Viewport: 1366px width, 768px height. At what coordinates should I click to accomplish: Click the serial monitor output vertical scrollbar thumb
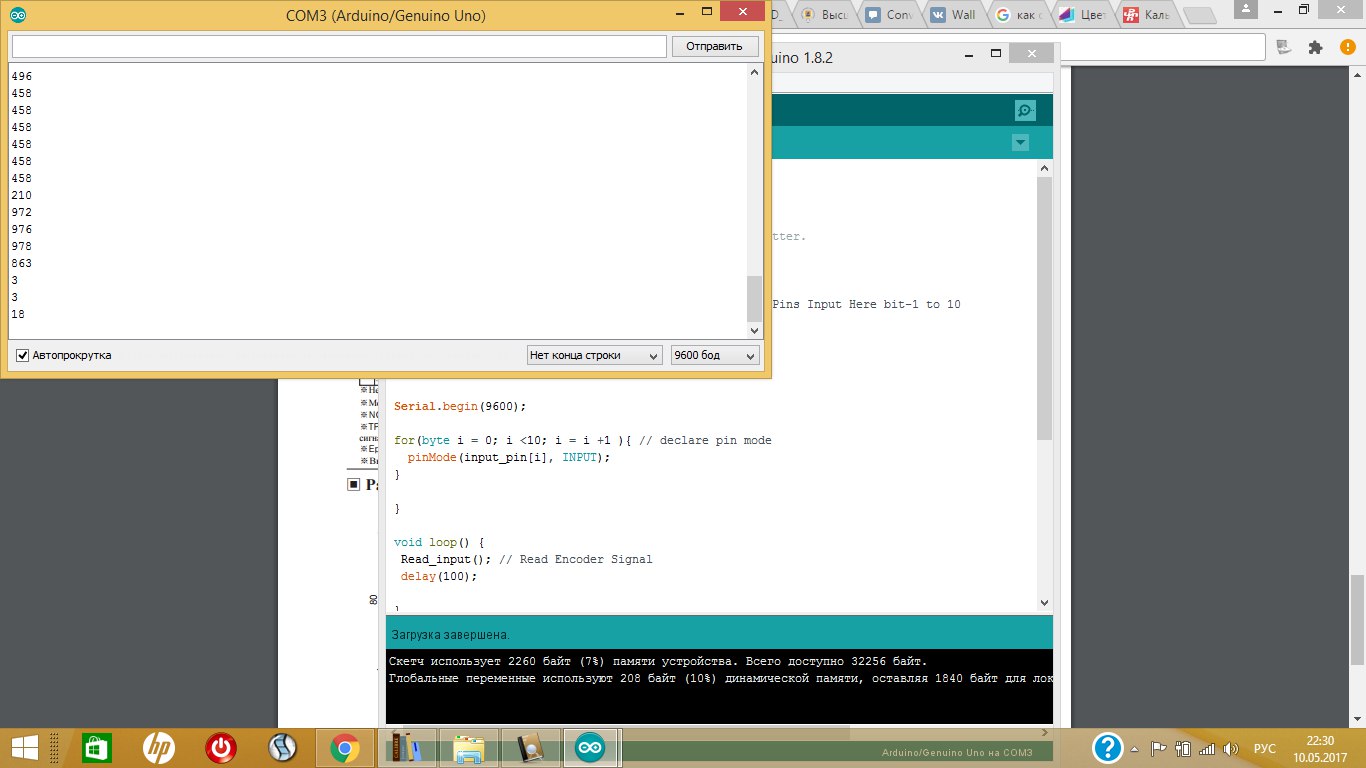755,298
